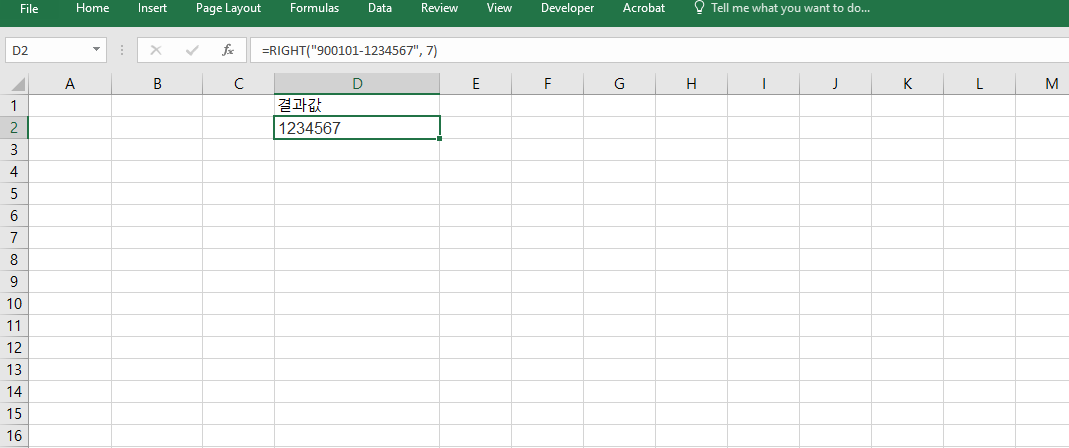Select row 14 header
Viewport: 1069px width, 448px height.
click(14, 392)
